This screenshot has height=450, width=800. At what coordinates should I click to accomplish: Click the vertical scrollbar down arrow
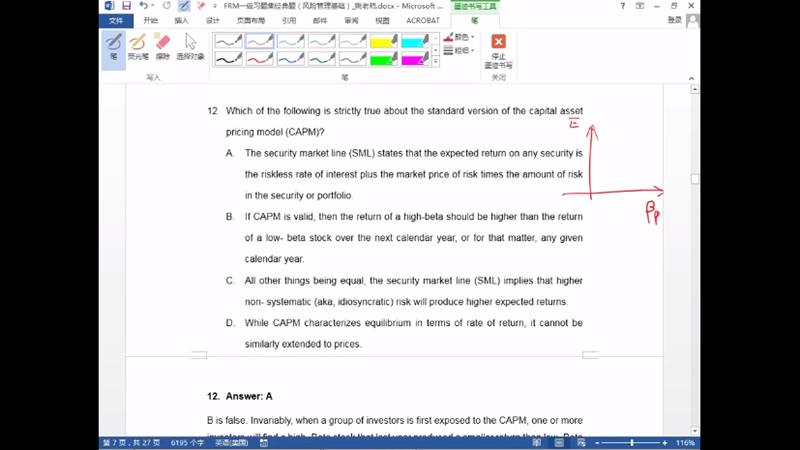pyautogui.click(x=694, y=431)
